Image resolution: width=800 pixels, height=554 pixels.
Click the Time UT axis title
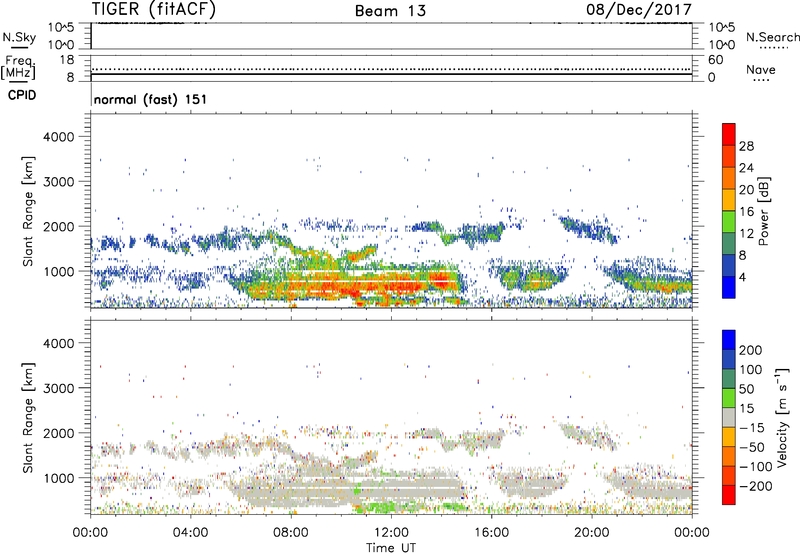[391, 548]
